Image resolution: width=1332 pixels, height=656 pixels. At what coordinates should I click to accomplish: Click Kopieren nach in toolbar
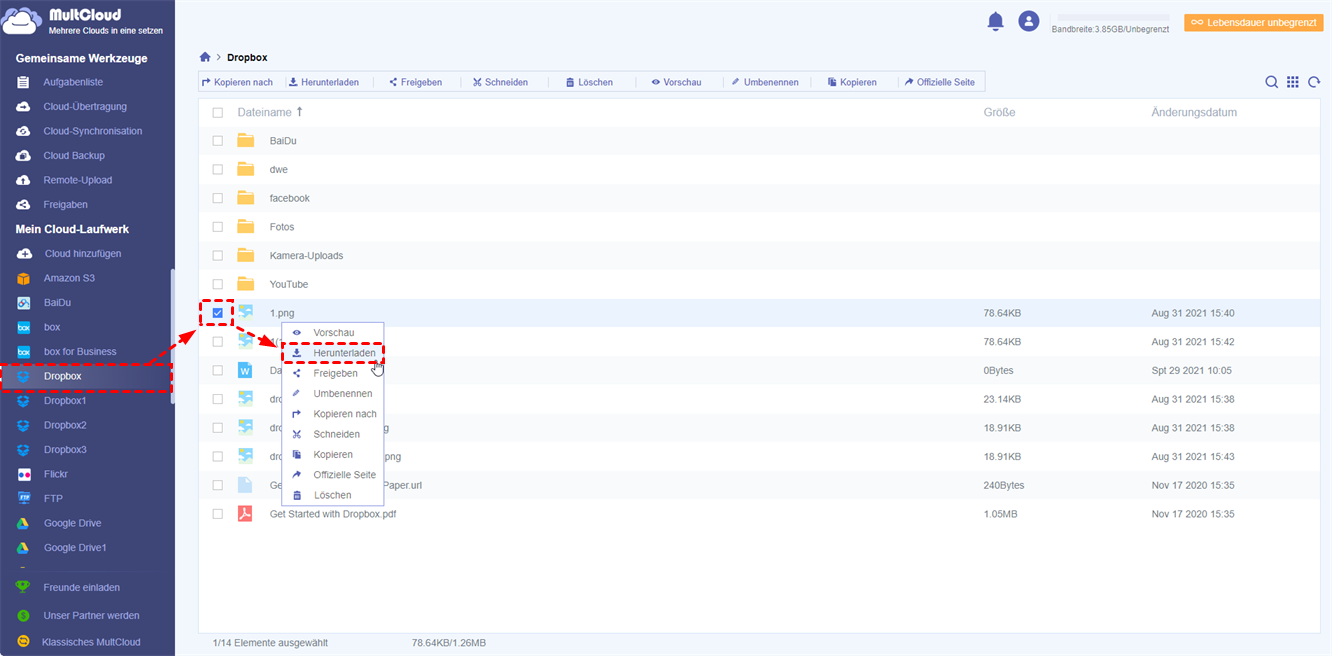(x=237, y=82)
